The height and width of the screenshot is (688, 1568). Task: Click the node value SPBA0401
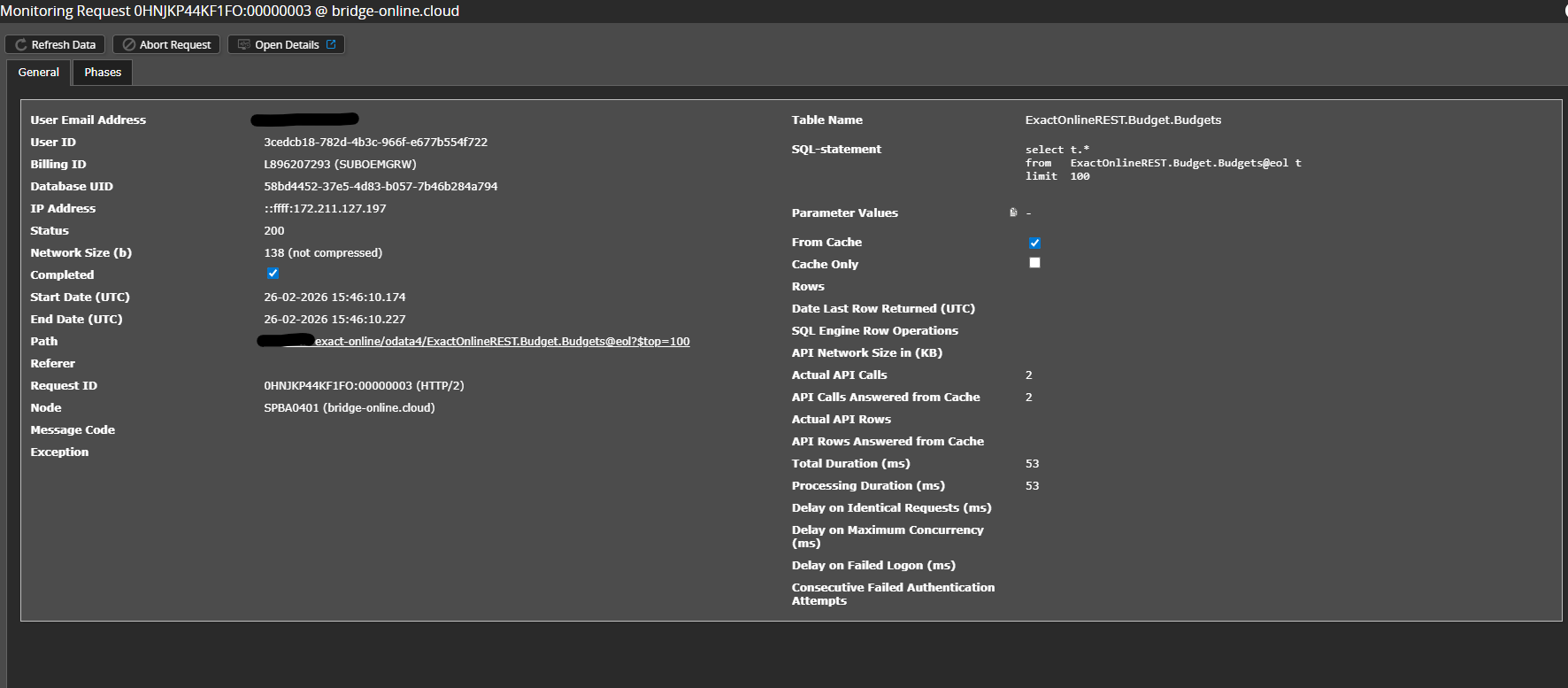349,408
